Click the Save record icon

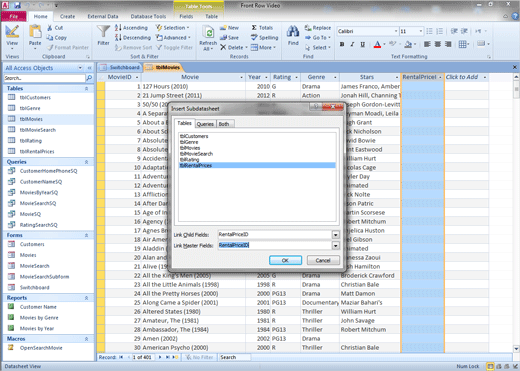point(223,37)
